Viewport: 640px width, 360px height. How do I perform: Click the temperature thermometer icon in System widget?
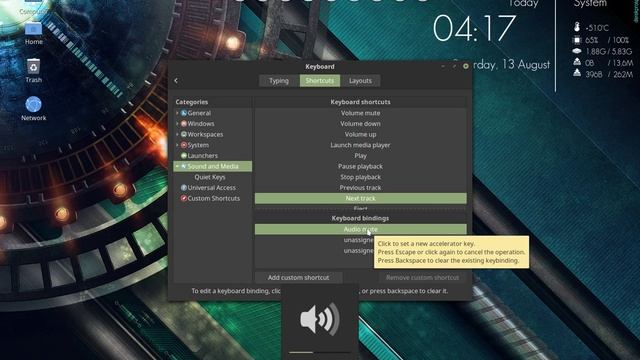[577, 27]
